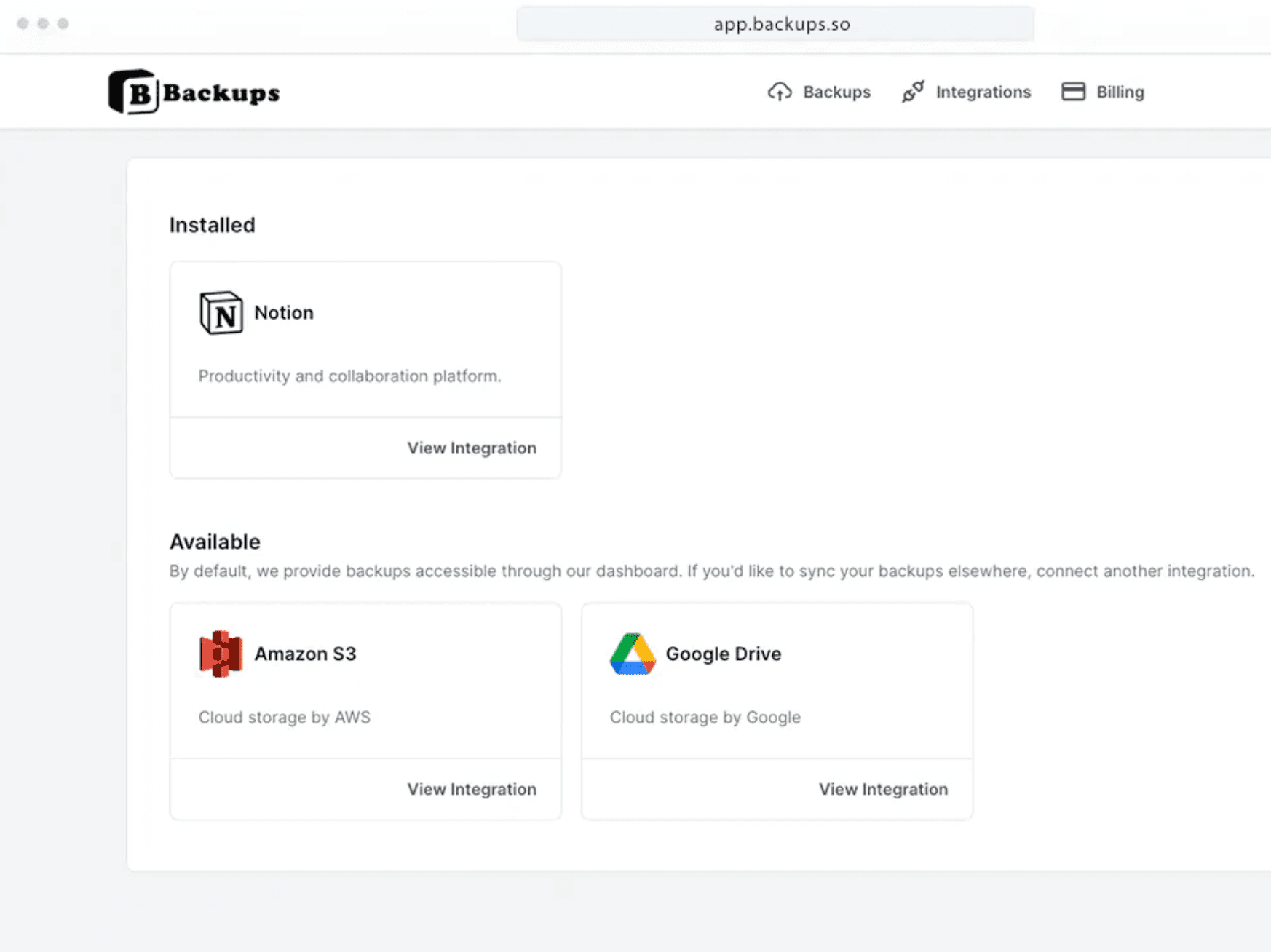The width and height of the screenshot is (1271, 952).
Task: Click the Installed section heading
Action: coord(212,224)
